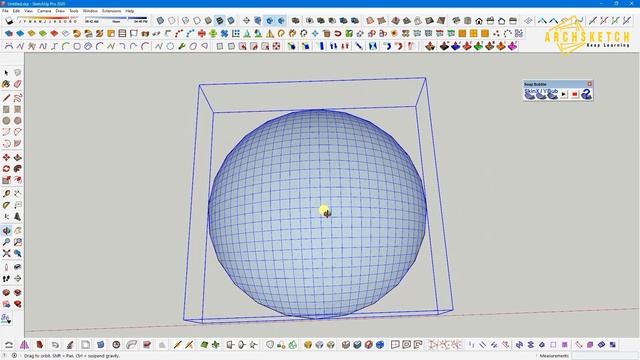
Task: Switch to Hidden Line style
Action: tap(197, 20)
